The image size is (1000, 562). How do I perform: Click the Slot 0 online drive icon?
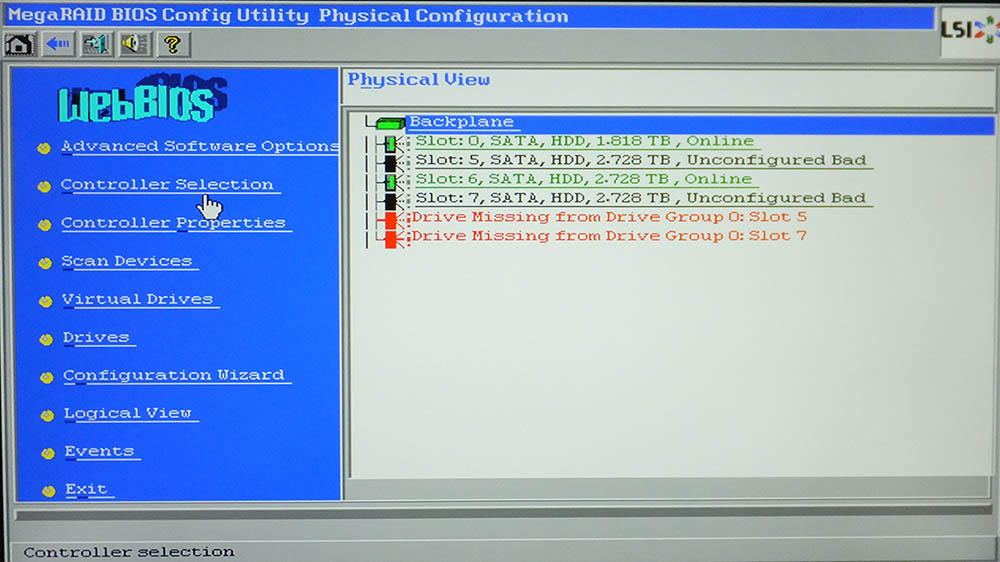[391, 142]
